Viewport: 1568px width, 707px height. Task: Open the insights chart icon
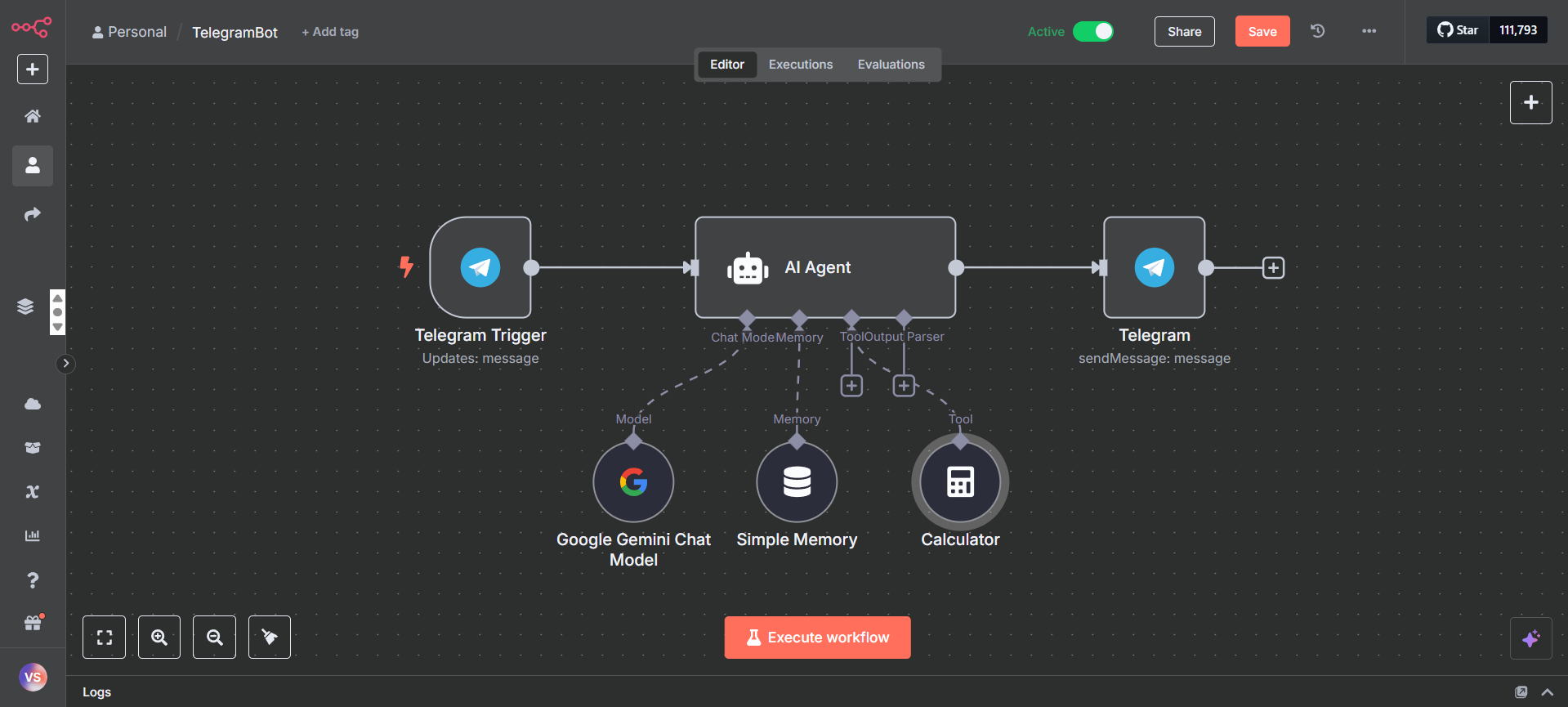(x=33, y=536)
